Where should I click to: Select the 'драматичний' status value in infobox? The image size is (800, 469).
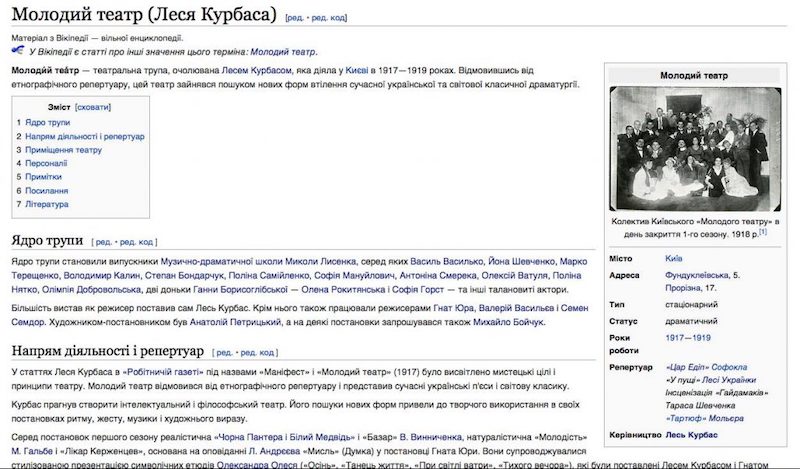pyautogui.click(x=691, y=322)
